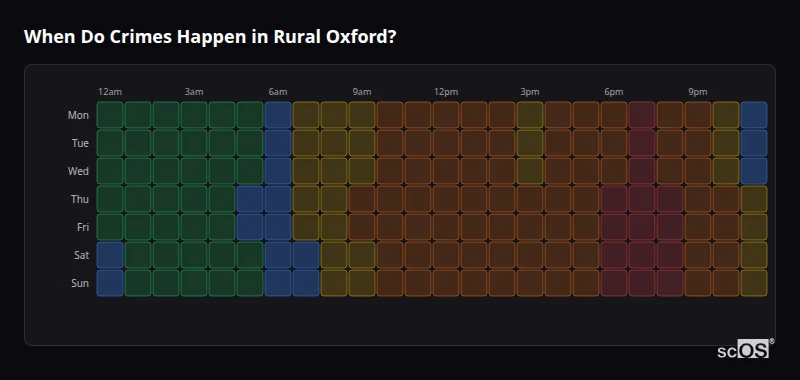Click the Sunday 4am green cell
This screenshot has width=800, height=380.
[x=222, y=283]
